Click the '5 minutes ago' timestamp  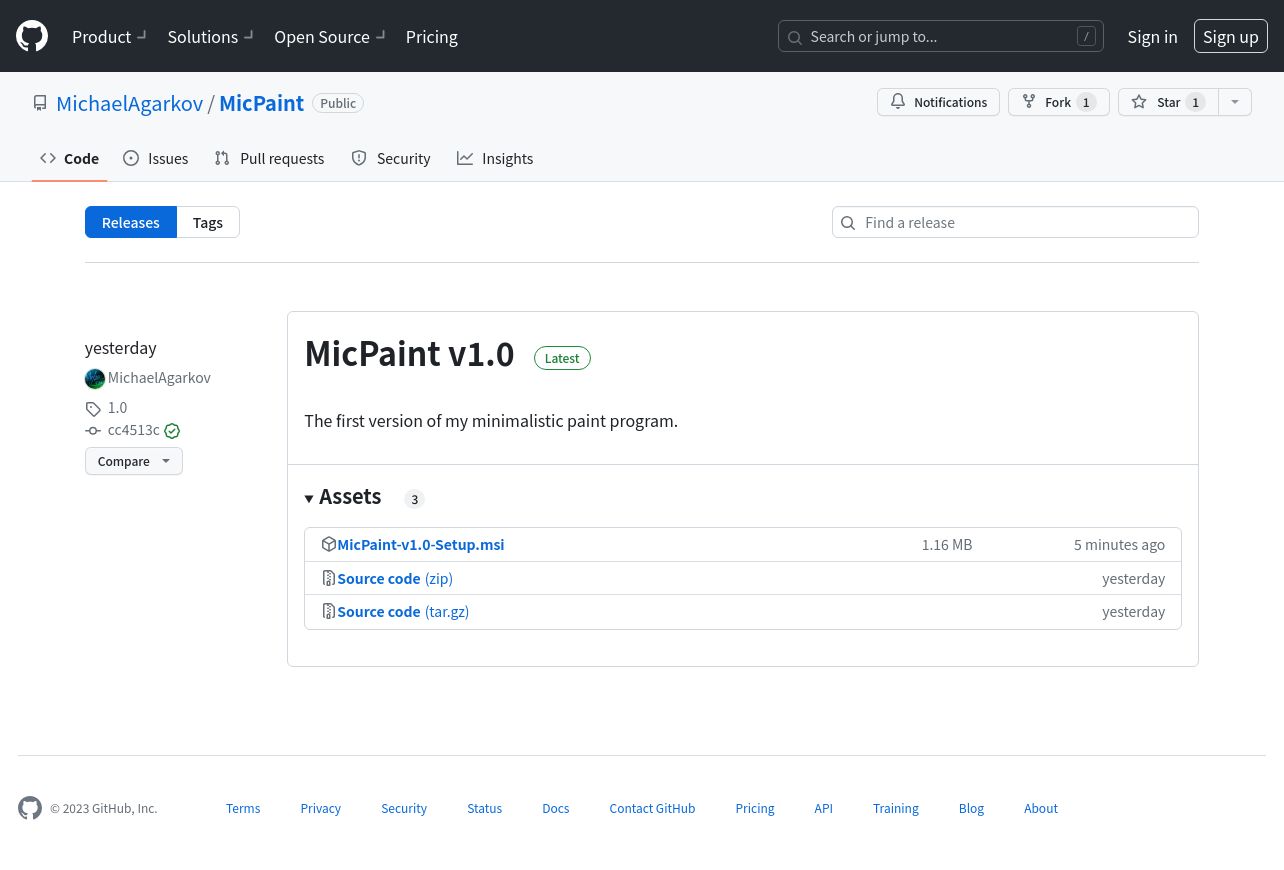[1119, 544]
